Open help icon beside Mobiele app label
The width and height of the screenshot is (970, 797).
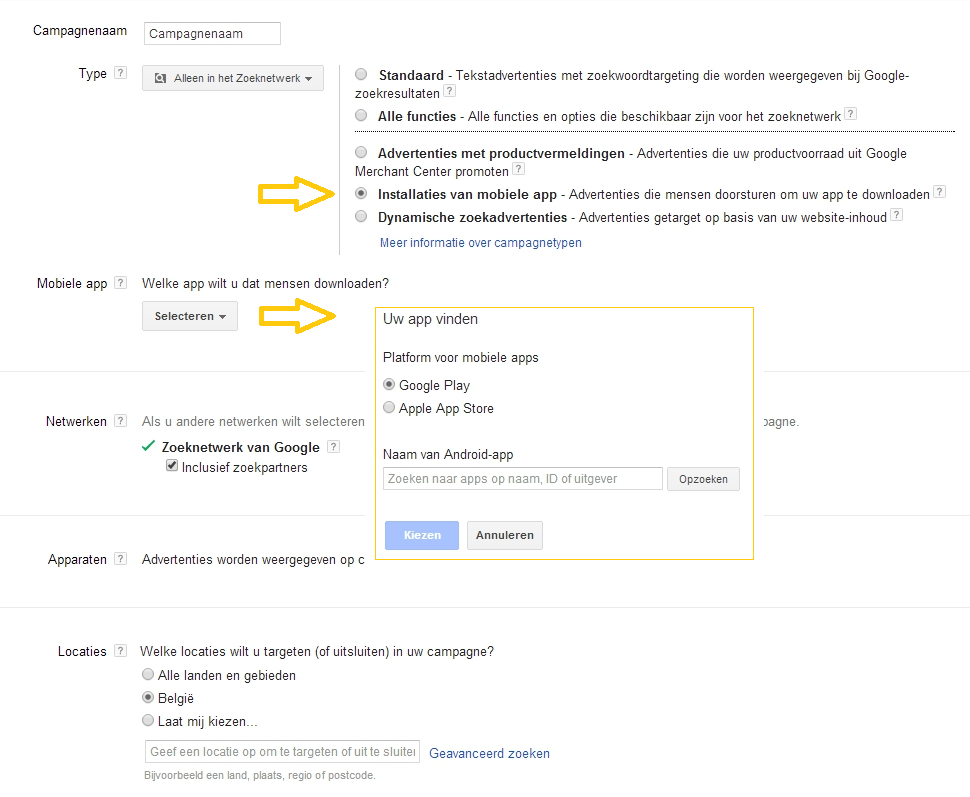click(x=121, y=282)
